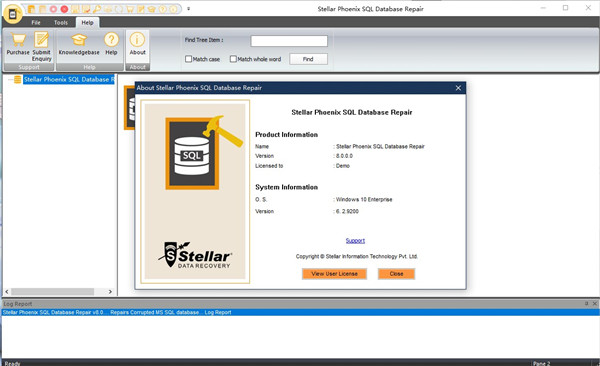
Task: Click the Windows 10 Enterprise text
Action: (363, 199)
